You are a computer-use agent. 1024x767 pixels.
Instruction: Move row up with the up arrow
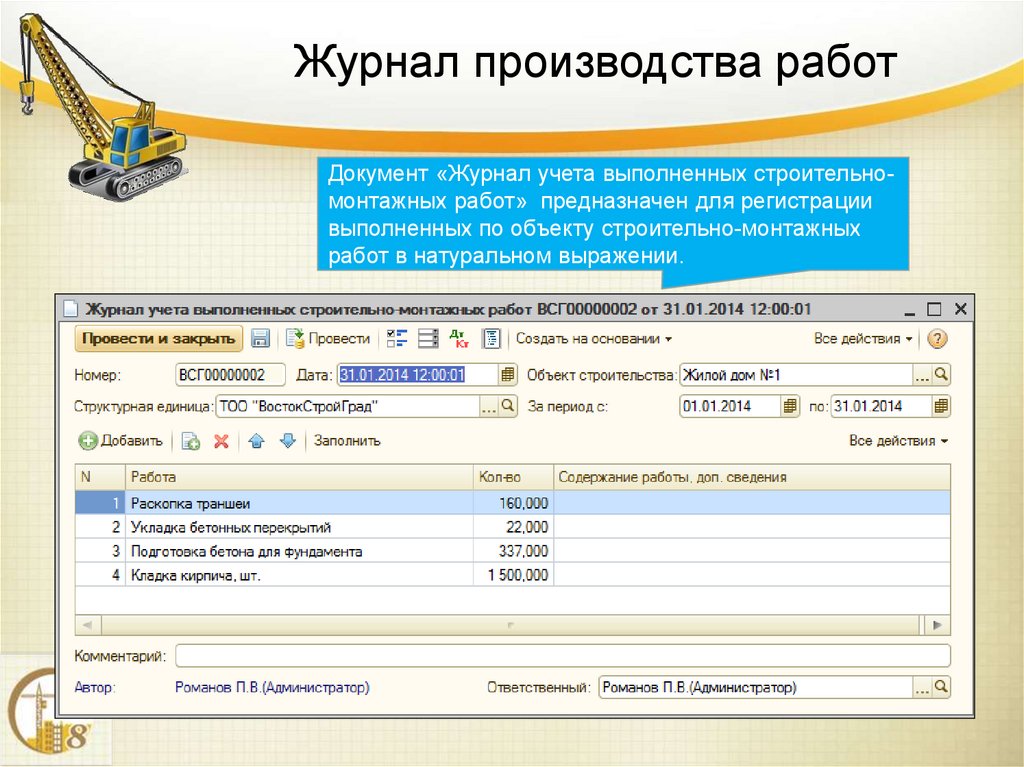tap(257, 441)
